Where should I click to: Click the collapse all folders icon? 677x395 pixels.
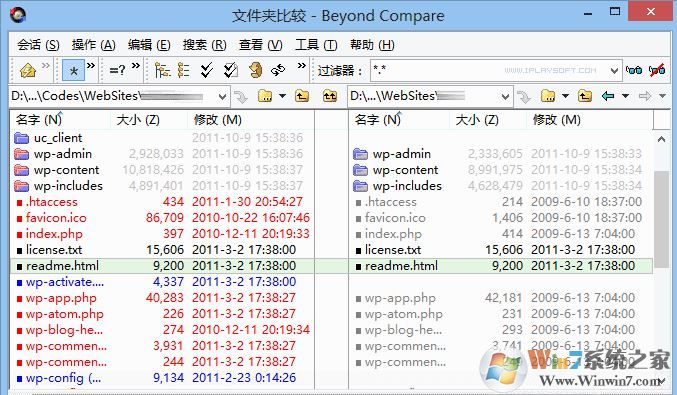pyautogui.click(x=183, y=70)
